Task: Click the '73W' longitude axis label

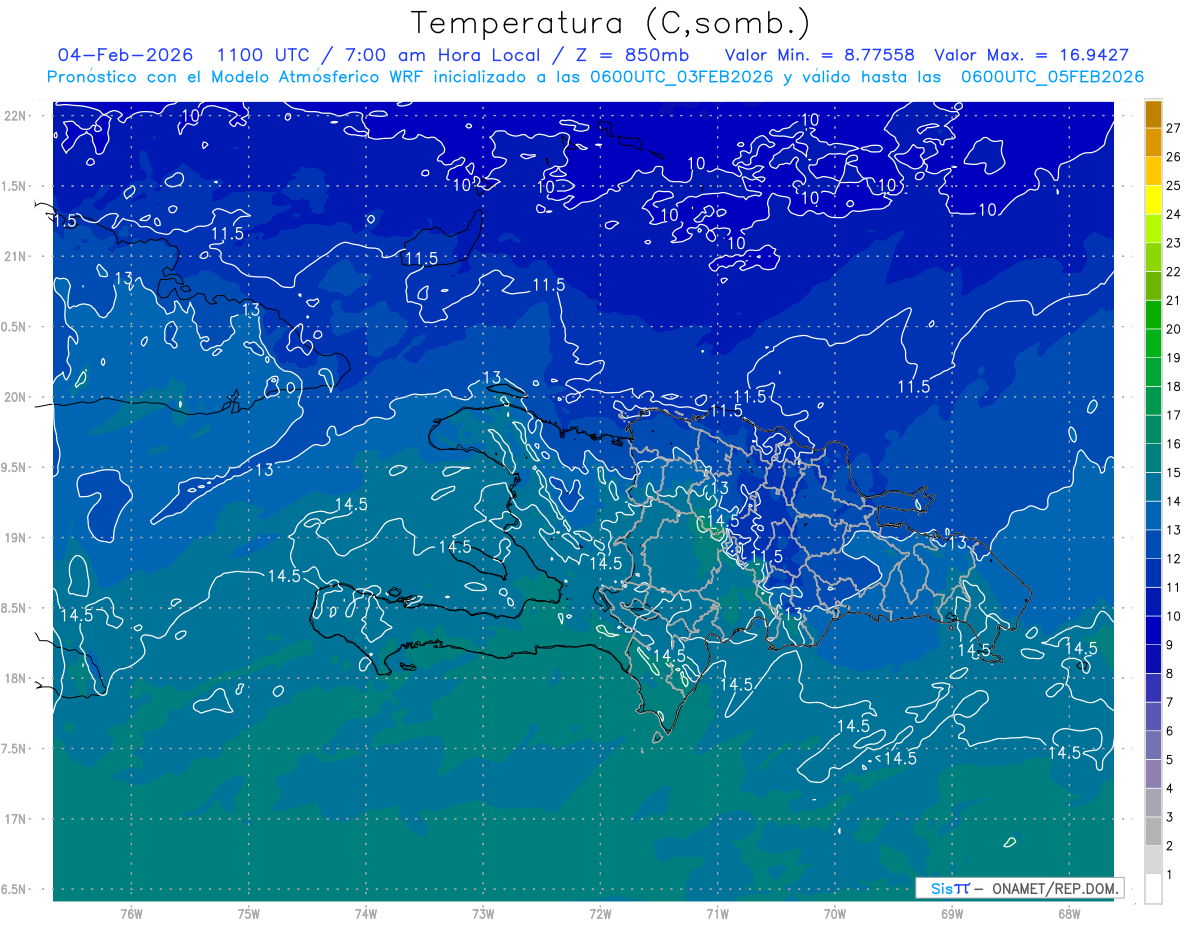Action: [483, 913]
